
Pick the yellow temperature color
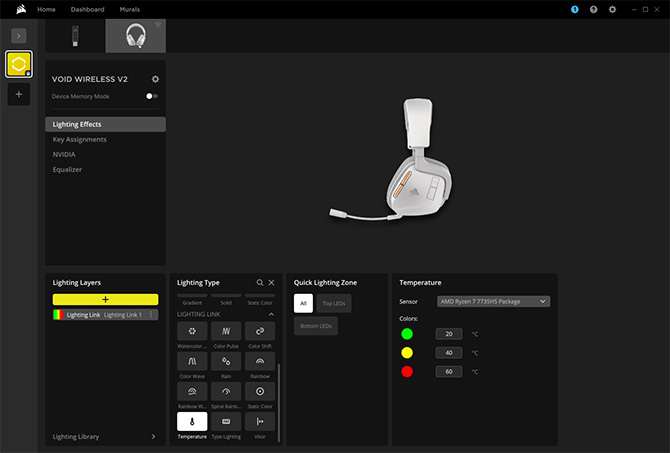pos(407,353)
